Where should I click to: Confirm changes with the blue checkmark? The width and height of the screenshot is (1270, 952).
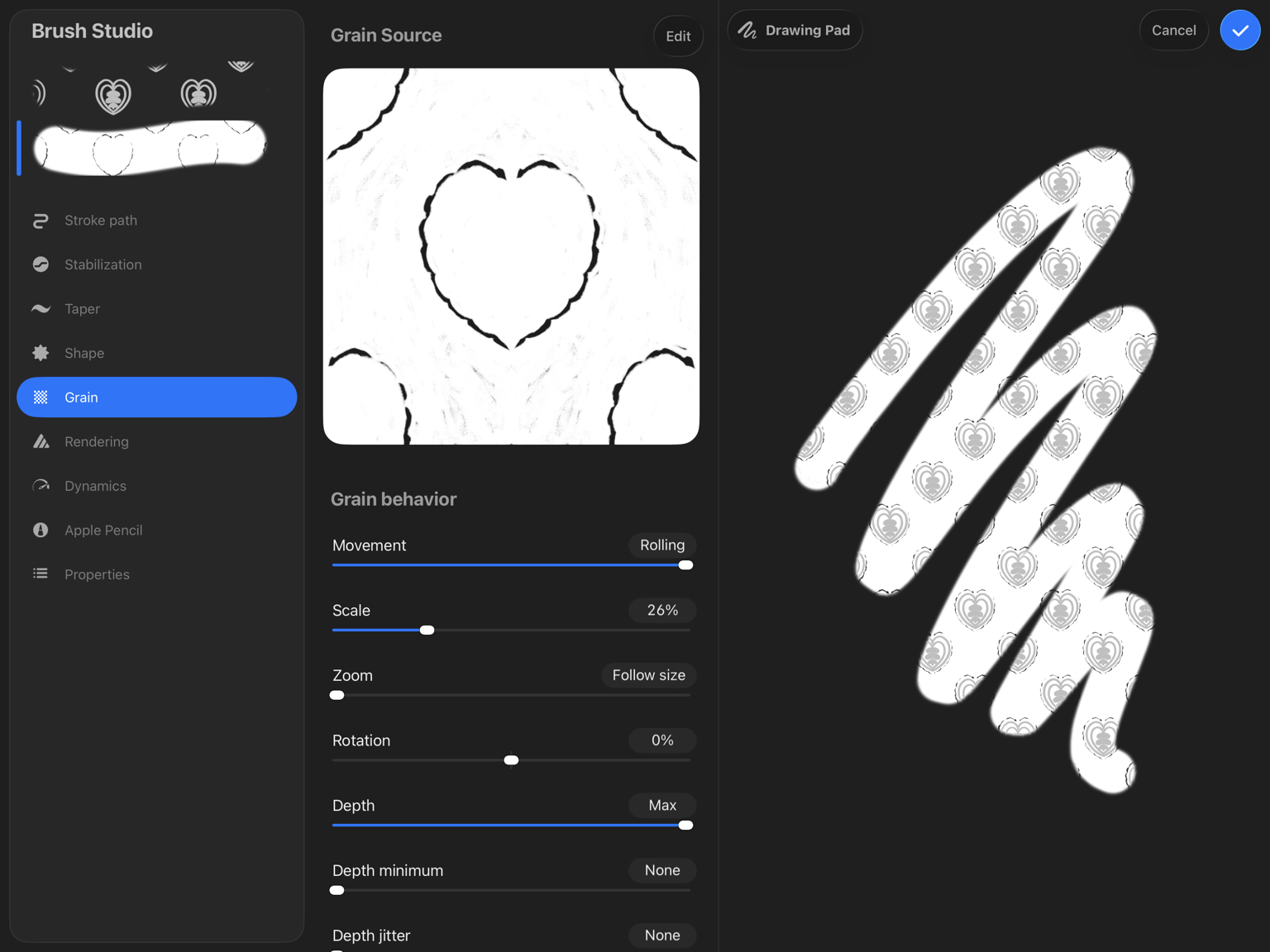pos(1240,31)
